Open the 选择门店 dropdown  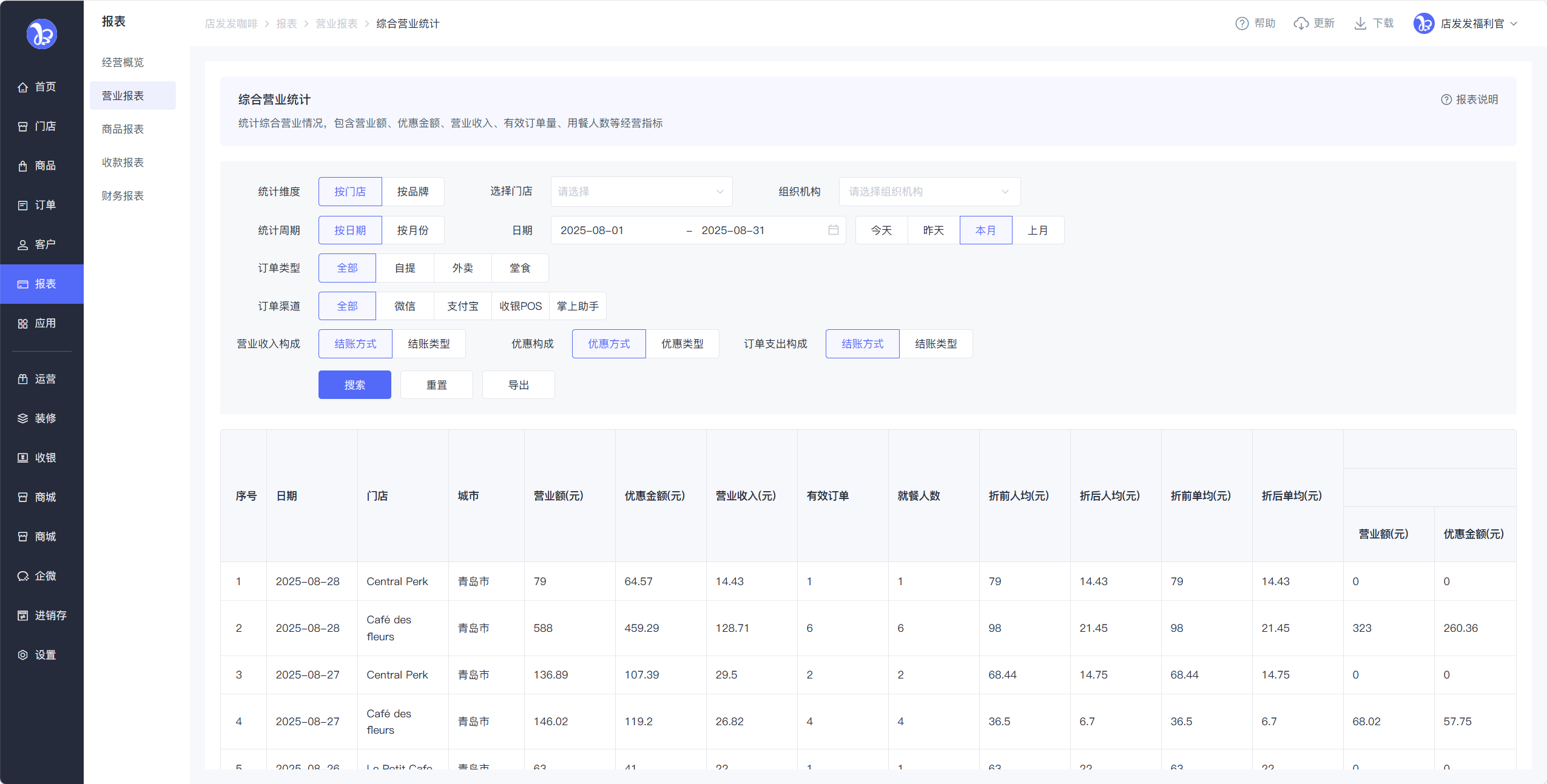pyautogui.click(x=641, y=192)
